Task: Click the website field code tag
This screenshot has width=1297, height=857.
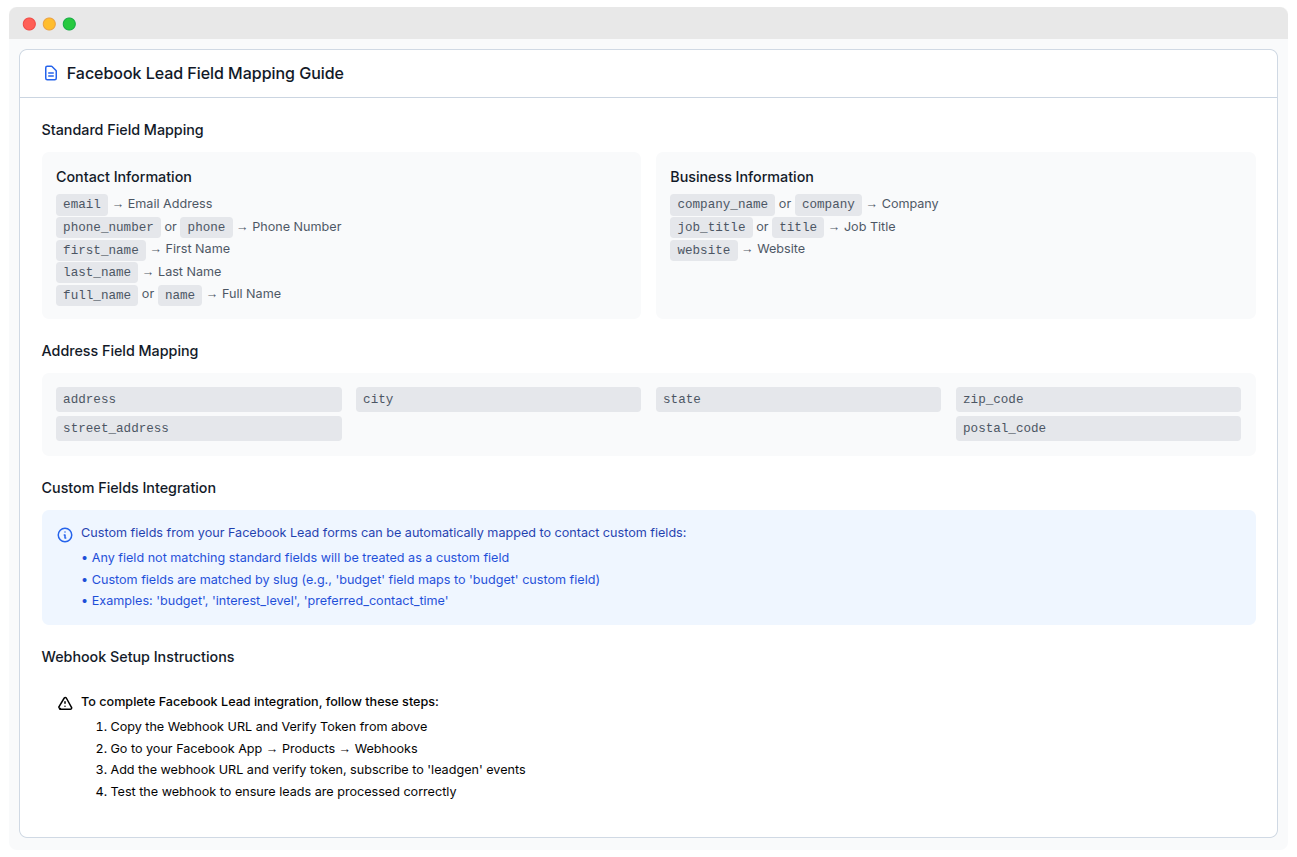Action: pos(704,250)
